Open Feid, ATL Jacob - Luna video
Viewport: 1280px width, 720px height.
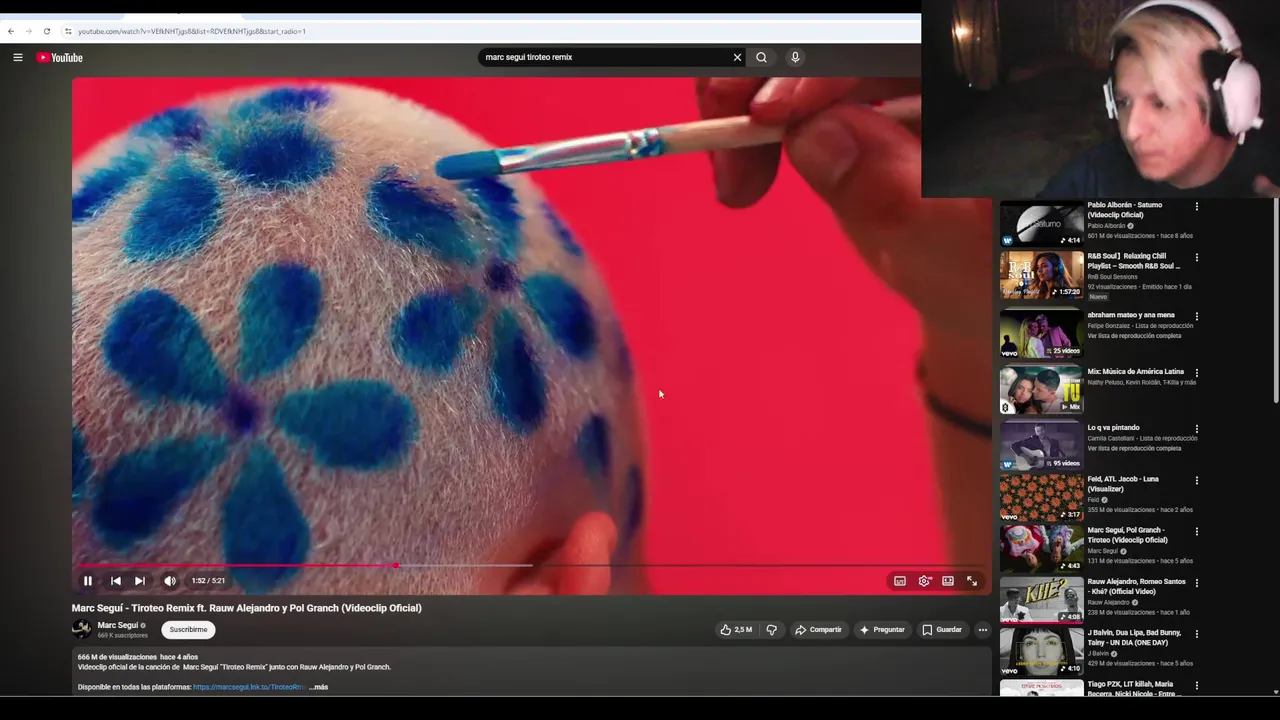1041,497
